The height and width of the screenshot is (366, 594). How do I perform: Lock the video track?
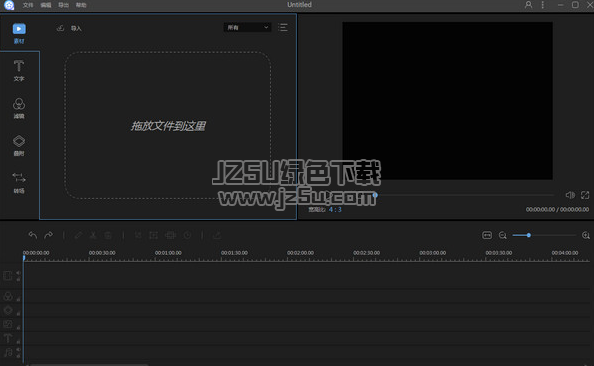pos(18,279)
